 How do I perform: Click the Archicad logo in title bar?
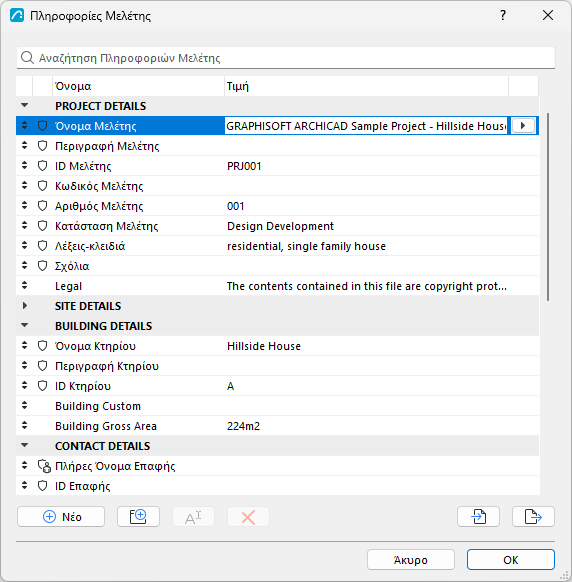click(17, 16)
